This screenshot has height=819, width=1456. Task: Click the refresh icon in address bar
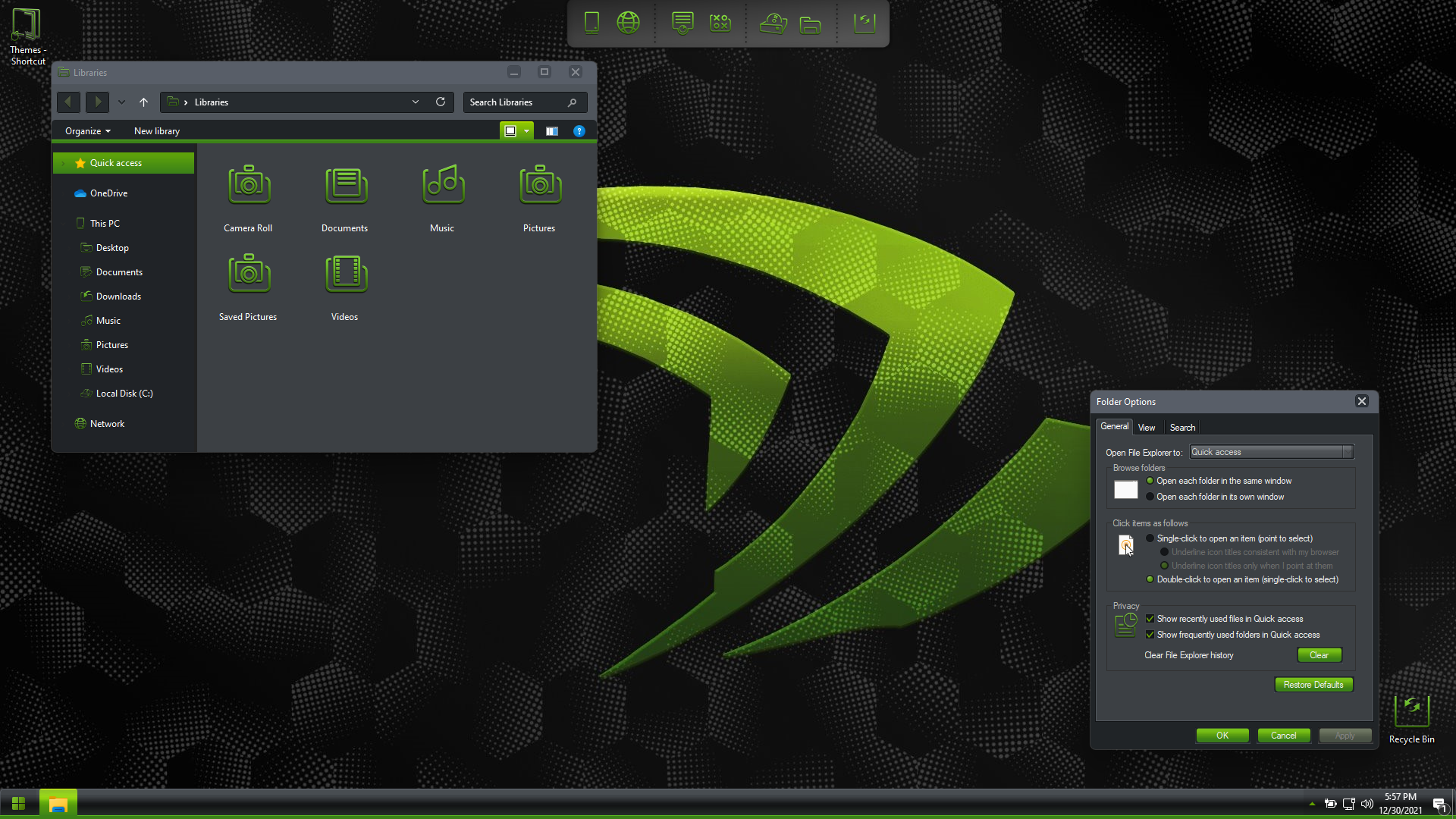coord(441,102)
